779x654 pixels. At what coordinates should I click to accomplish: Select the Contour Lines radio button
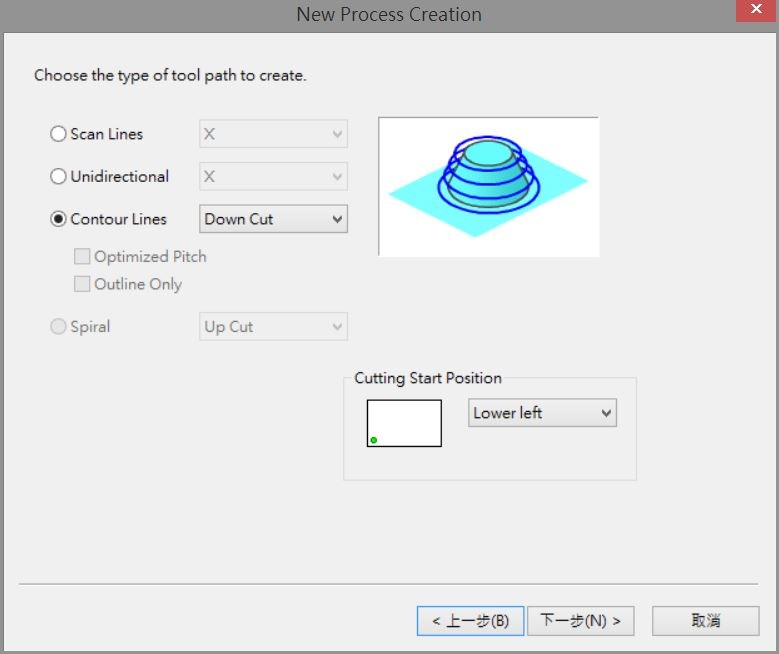[58, 219]
